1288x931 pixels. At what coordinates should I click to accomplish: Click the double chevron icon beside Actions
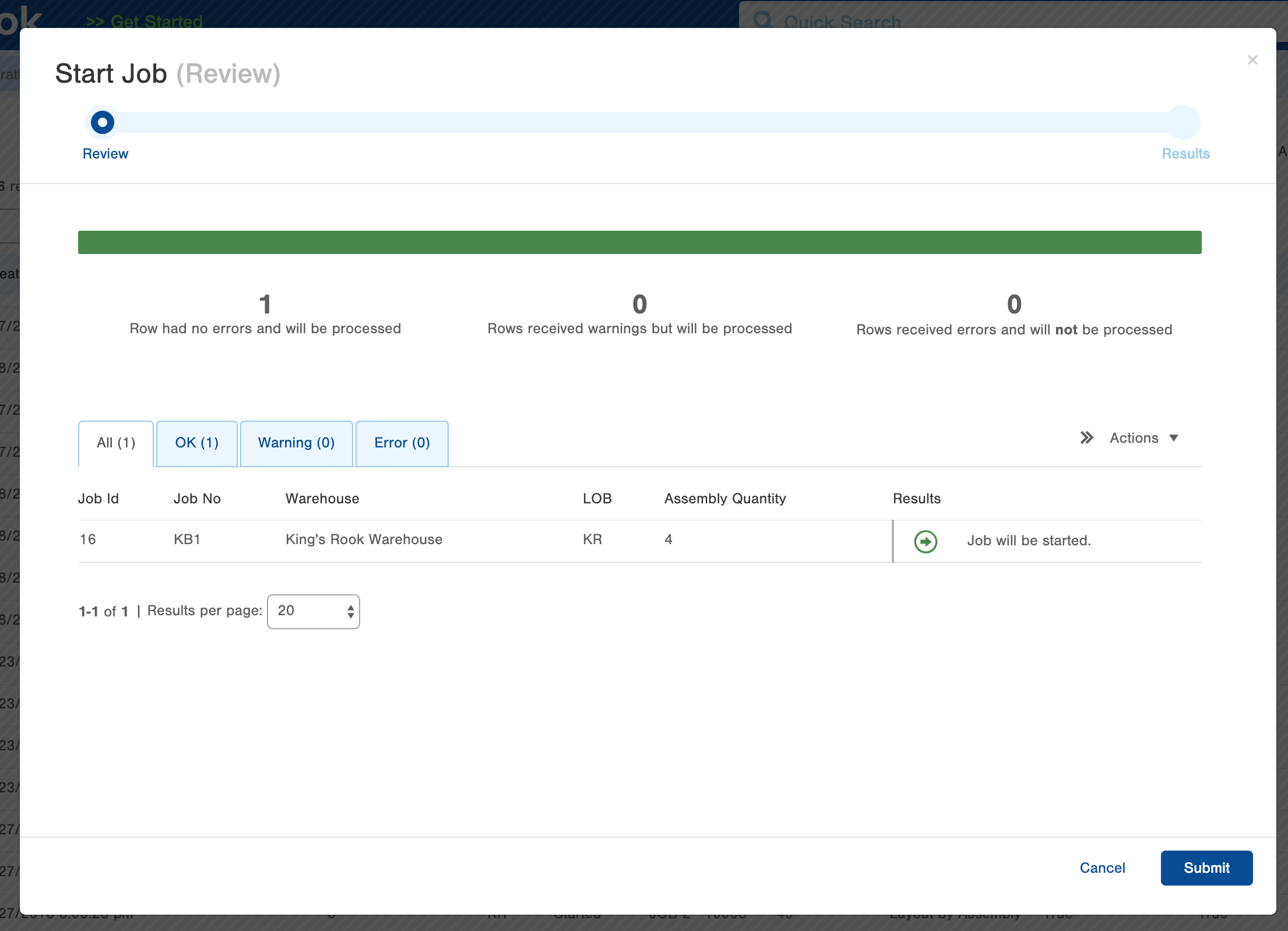[x=1086, y=438]
